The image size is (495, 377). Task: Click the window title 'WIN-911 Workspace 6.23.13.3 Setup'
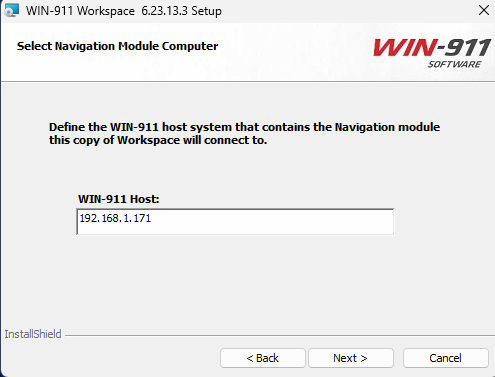[124, 11]
